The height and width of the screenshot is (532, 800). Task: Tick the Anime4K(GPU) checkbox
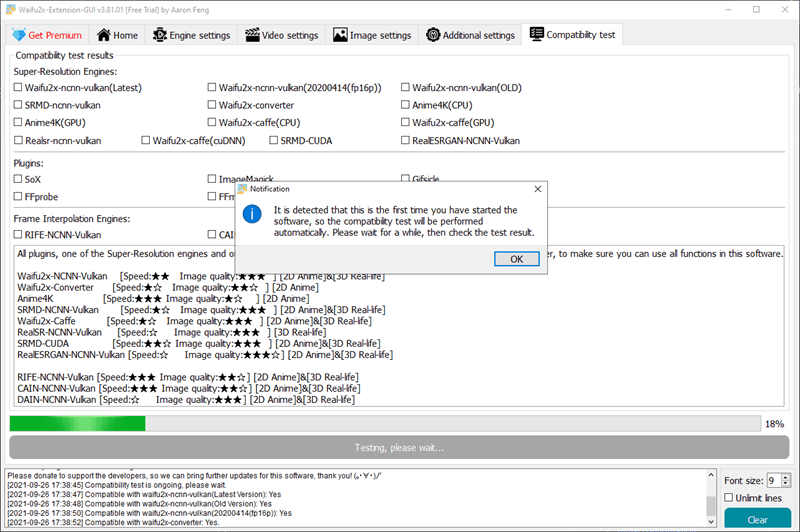(18, 122)
